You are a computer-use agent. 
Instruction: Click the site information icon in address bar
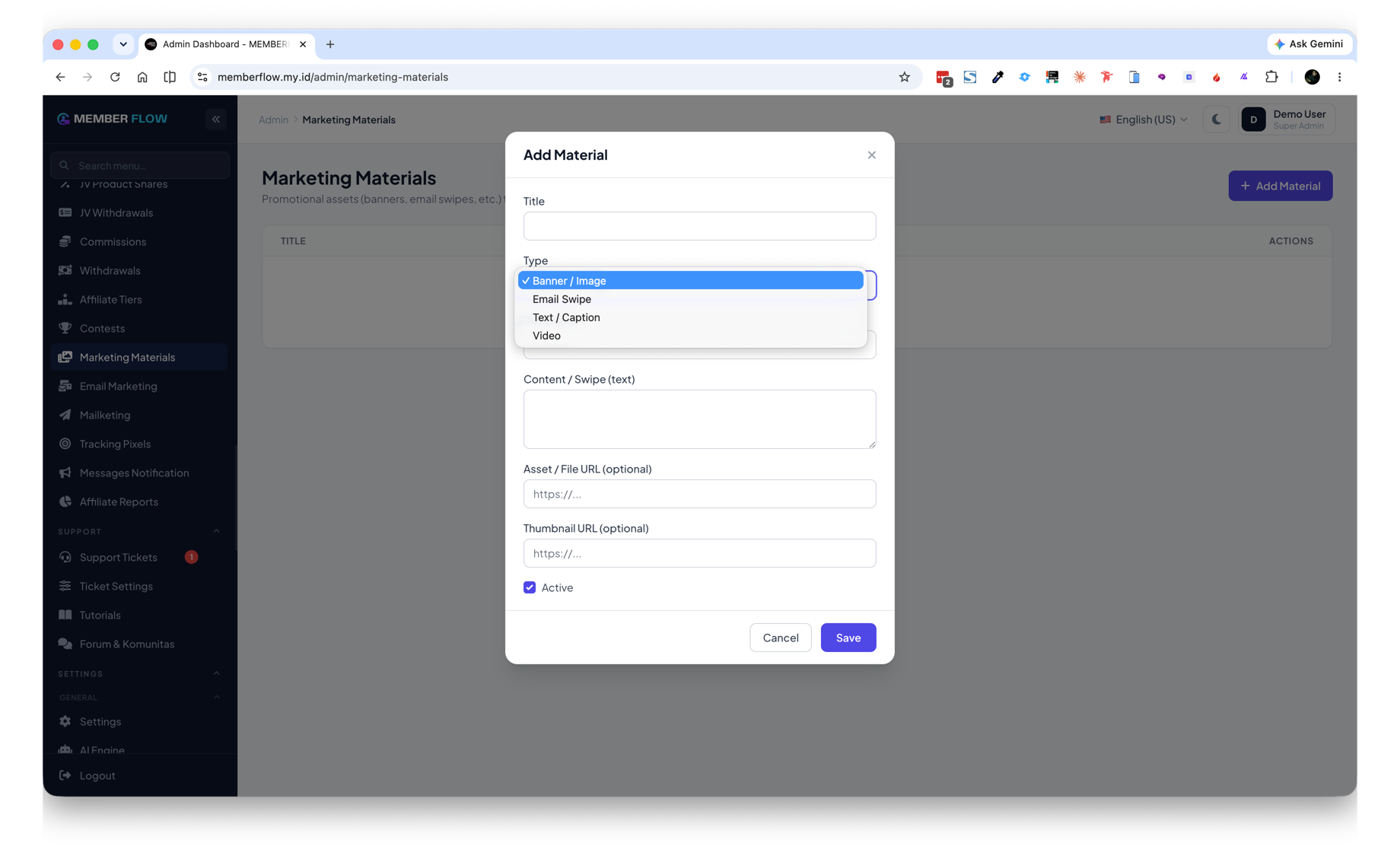pos(202,77)
